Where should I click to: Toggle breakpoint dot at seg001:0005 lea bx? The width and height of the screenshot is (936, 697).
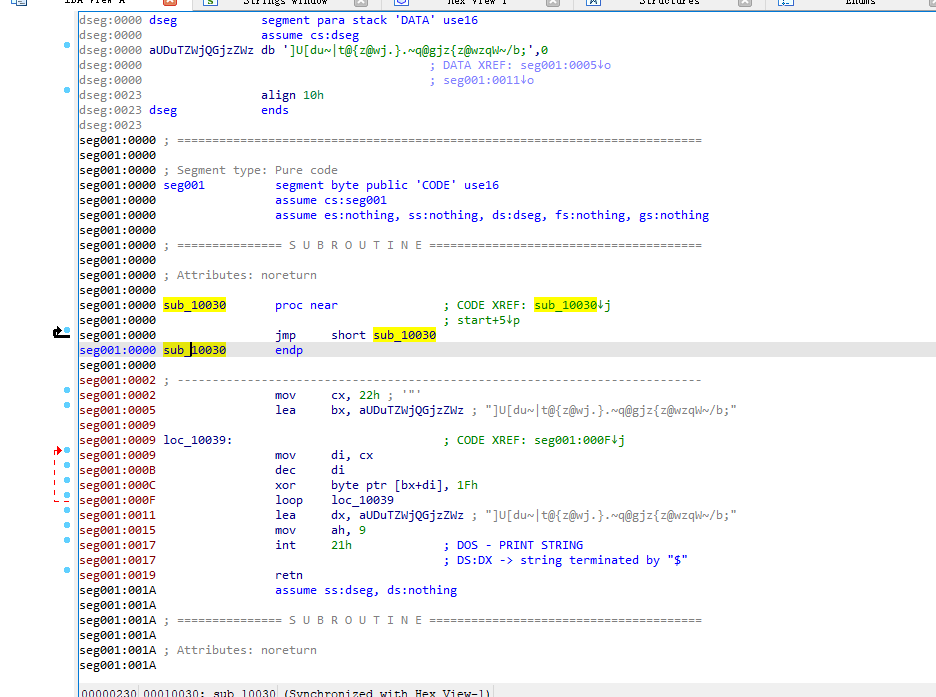point(67,405)
